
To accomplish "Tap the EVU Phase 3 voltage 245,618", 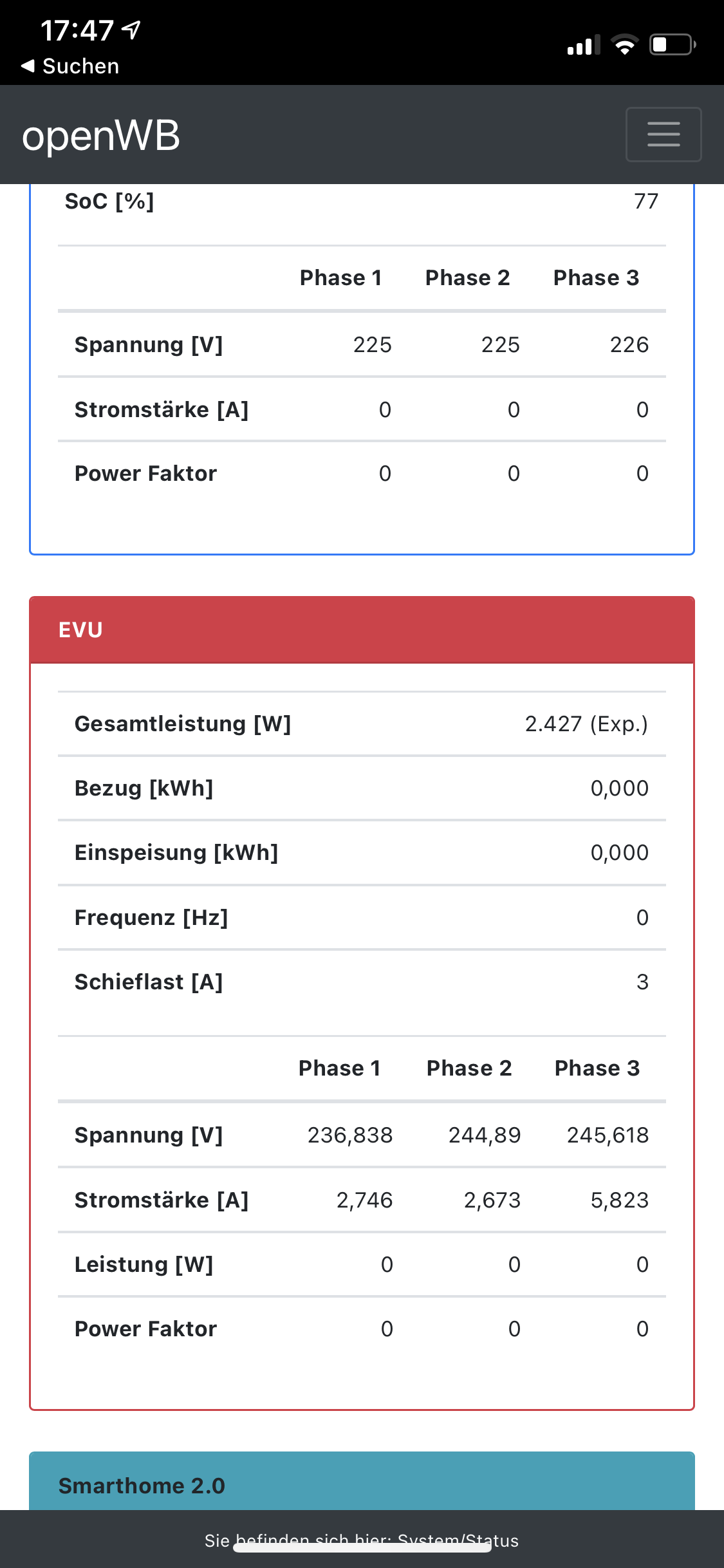I will tap(607, 1135).
